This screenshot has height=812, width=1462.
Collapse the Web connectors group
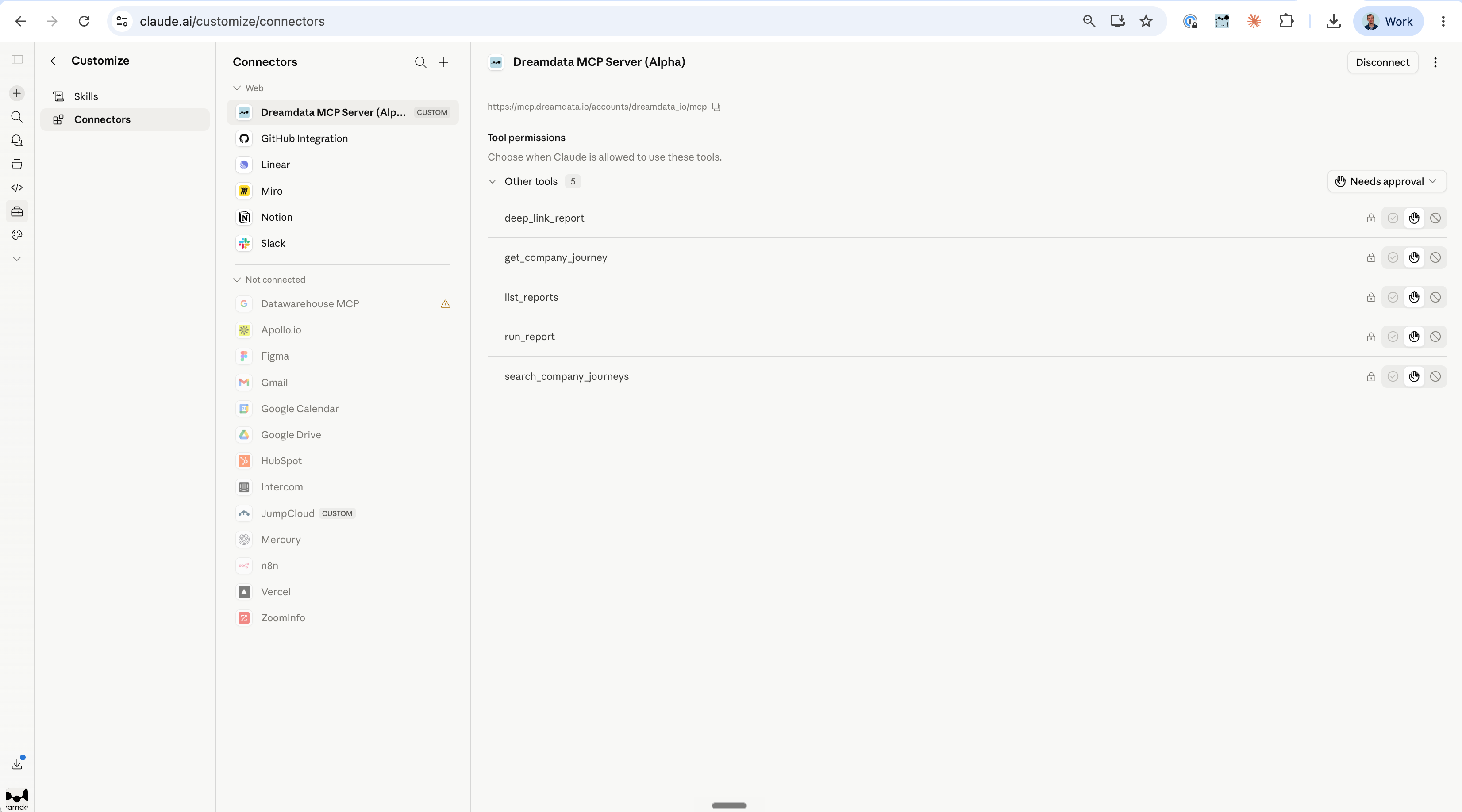[237, 88]
